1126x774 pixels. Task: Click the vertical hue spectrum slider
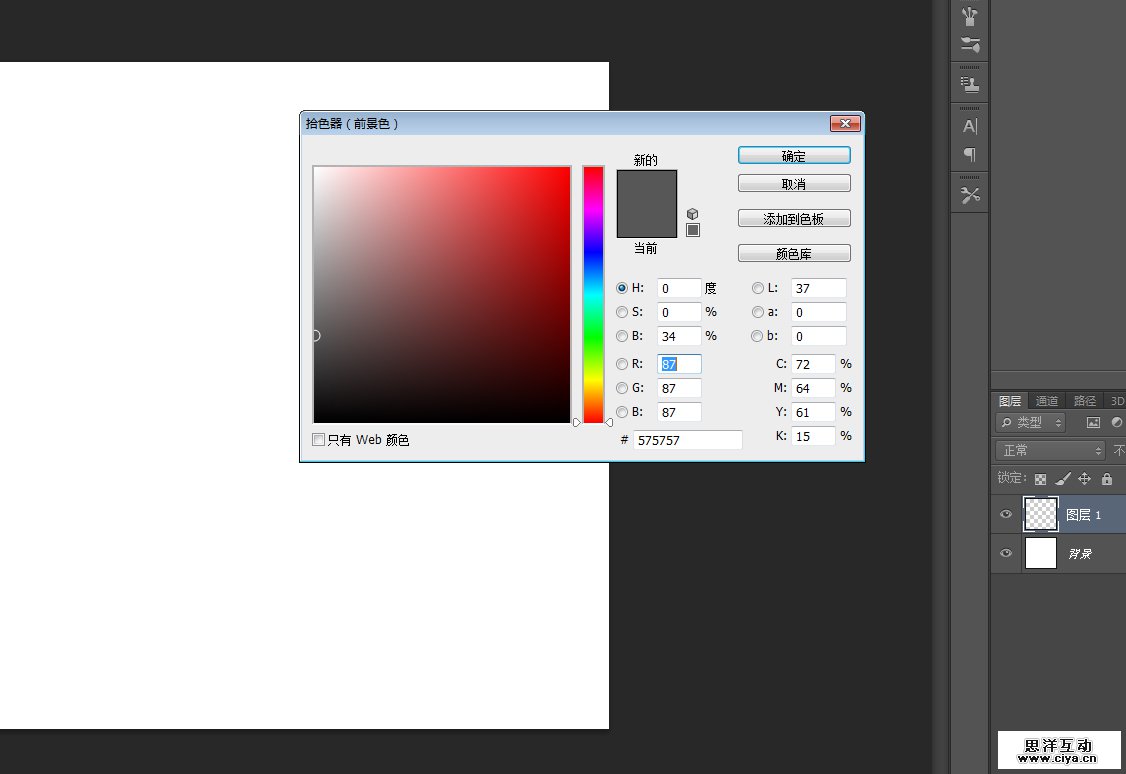(x=593, y=294)
